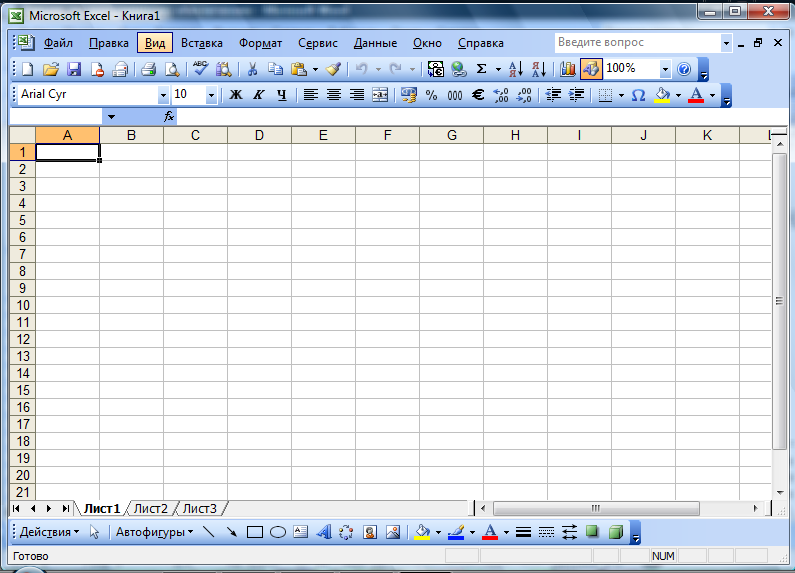
Task: Apply blue line color in drawing toolbar
Action: 456,532
